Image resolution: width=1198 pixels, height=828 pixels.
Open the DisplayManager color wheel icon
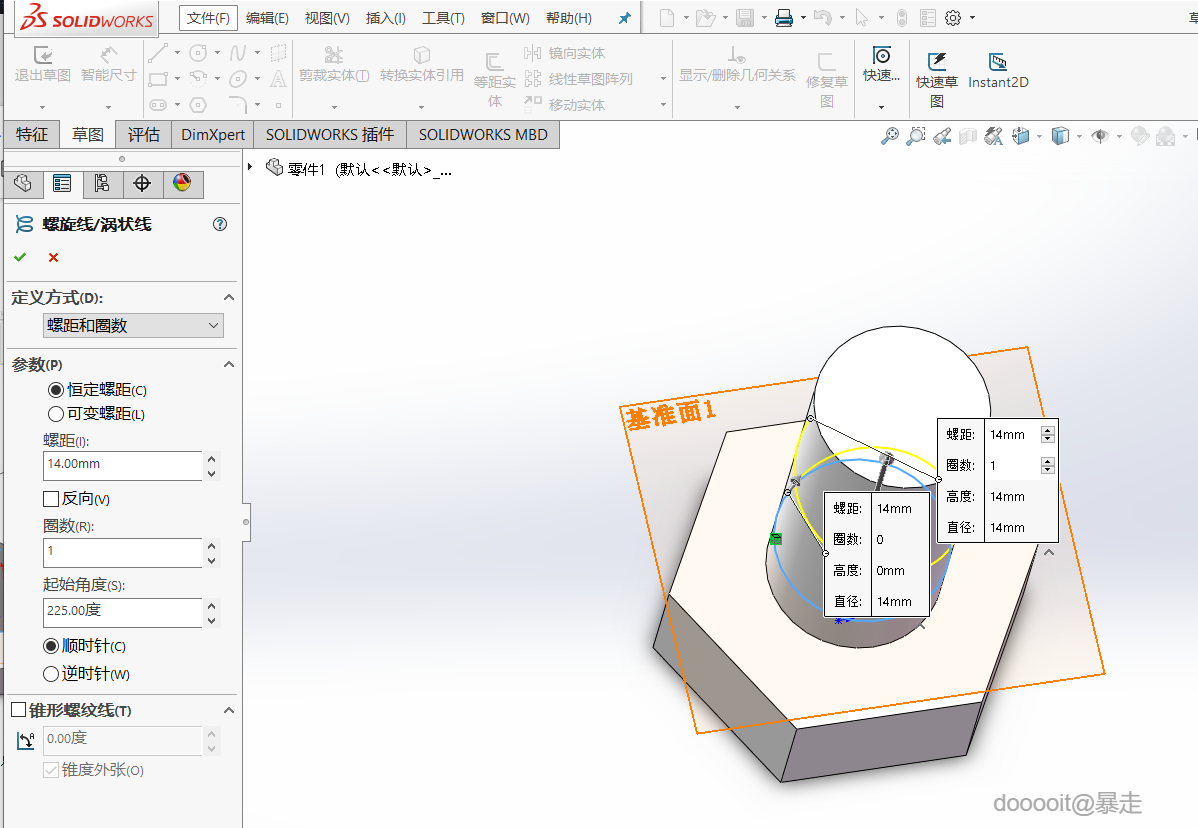181,184
